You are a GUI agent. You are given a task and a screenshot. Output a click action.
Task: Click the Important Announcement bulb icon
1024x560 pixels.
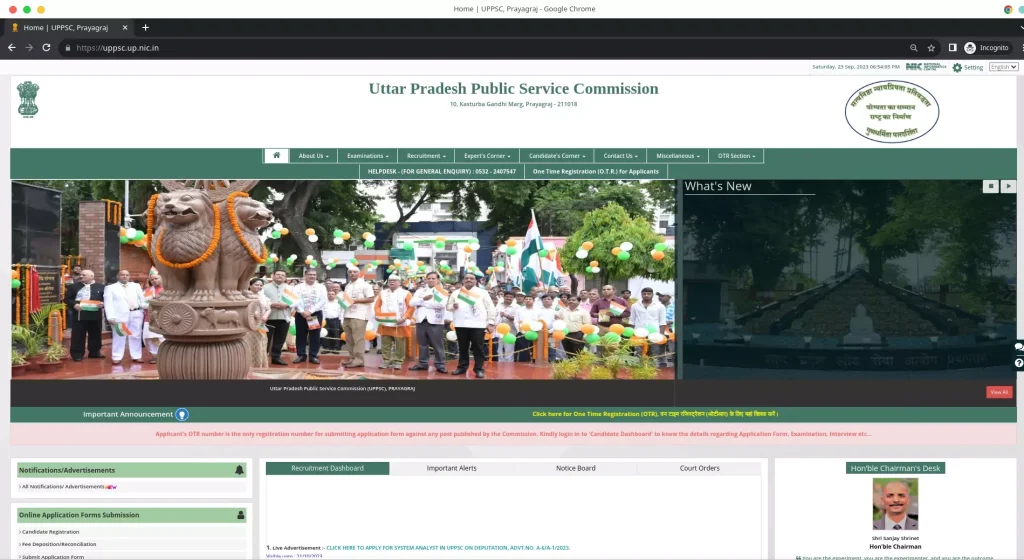click(182, 414)
